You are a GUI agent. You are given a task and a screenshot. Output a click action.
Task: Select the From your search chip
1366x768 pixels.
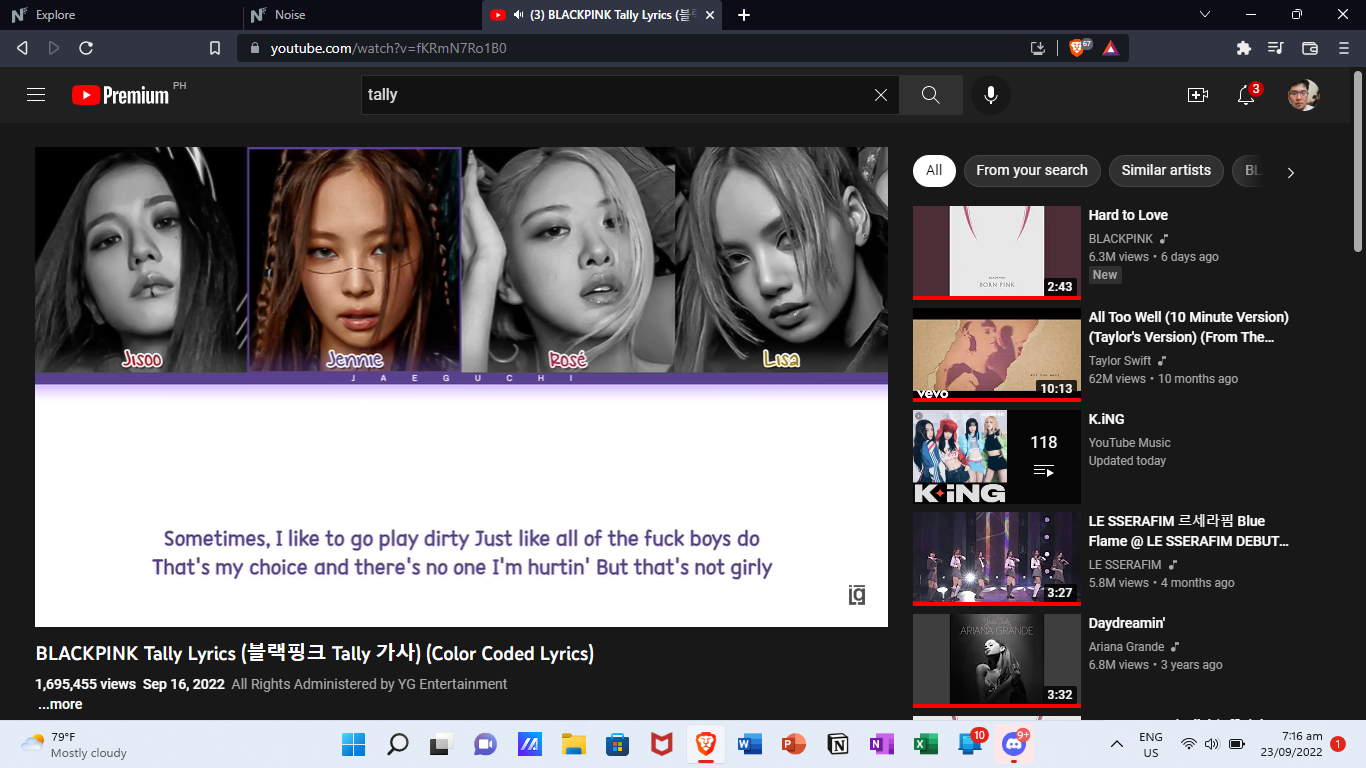[x=1032, y=170]
